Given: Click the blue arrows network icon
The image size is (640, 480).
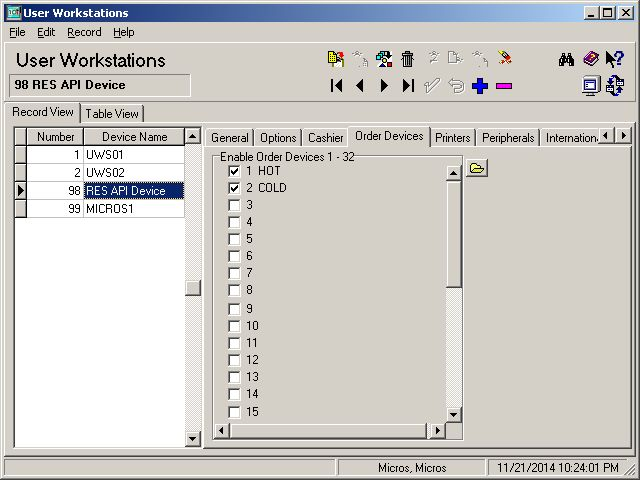Looking at the screenshot, I should pos(615,86).
